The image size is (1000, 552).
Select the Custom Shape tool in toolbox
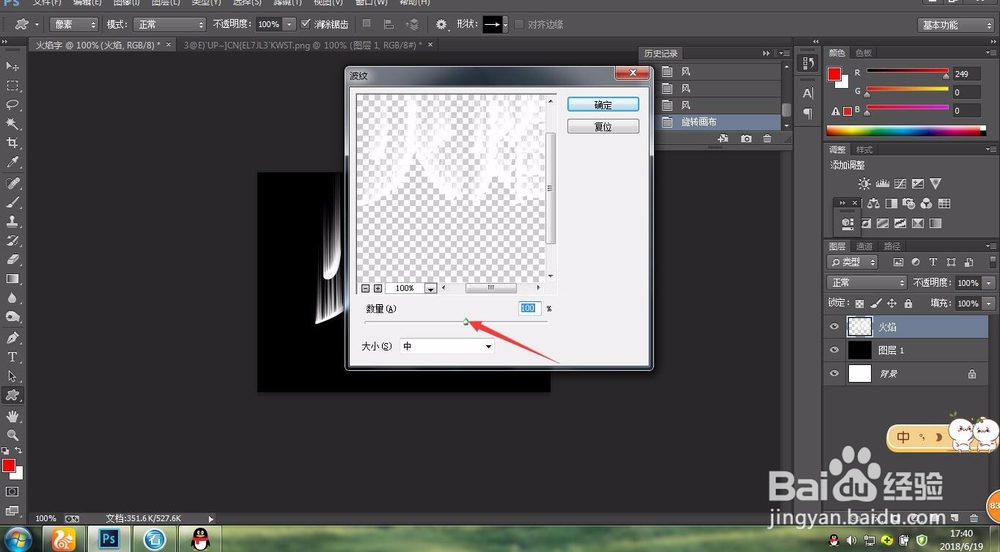[12, 395]
